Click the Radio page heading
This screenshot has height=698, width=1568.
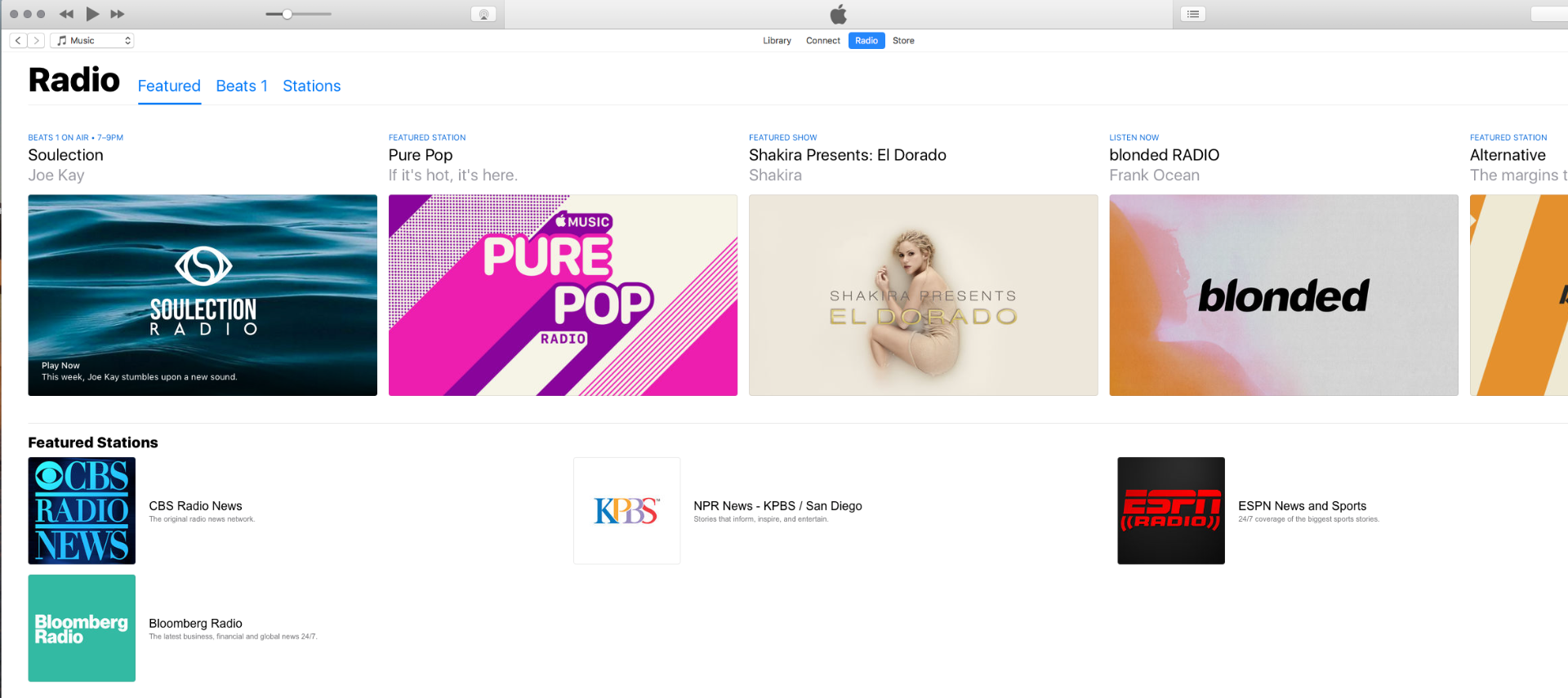tap(74, 80)
